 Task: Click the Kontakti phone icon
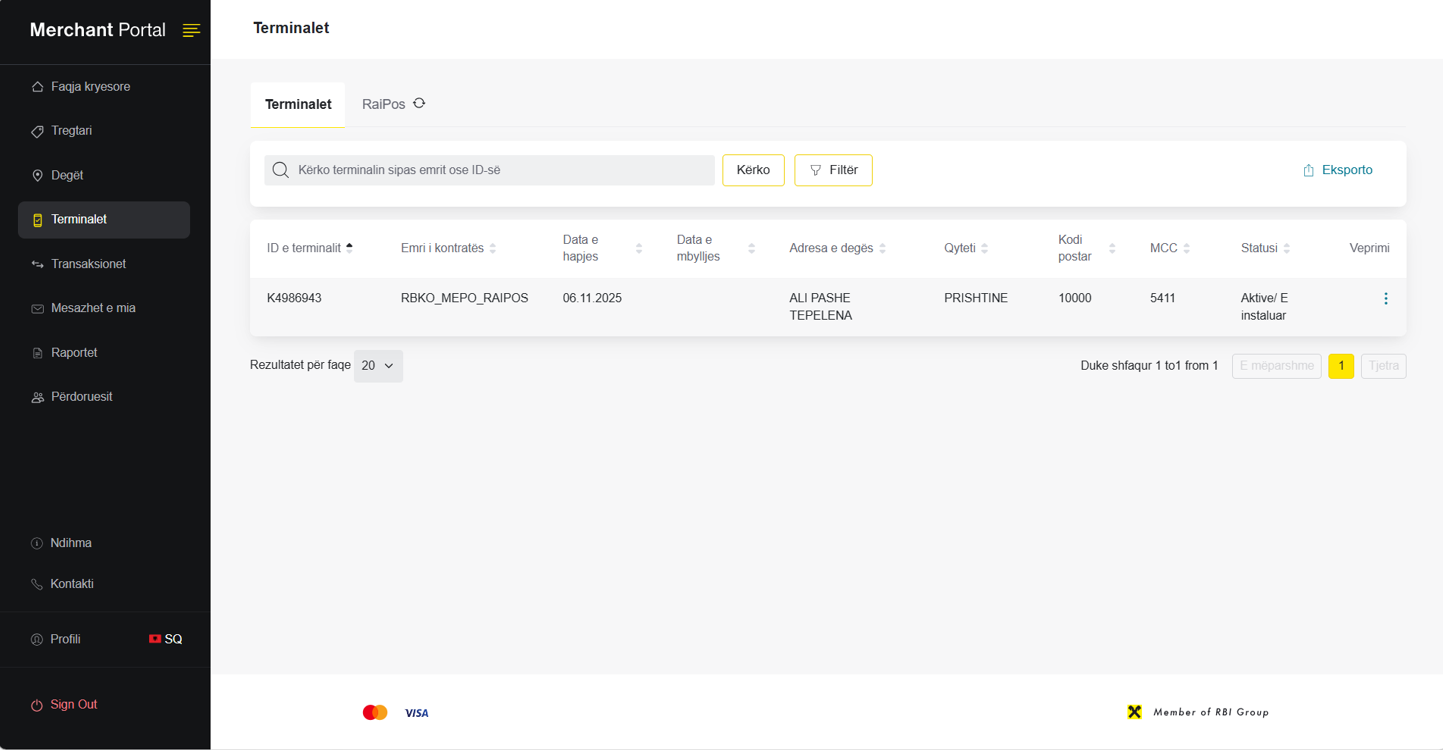(x=37, y=584)
